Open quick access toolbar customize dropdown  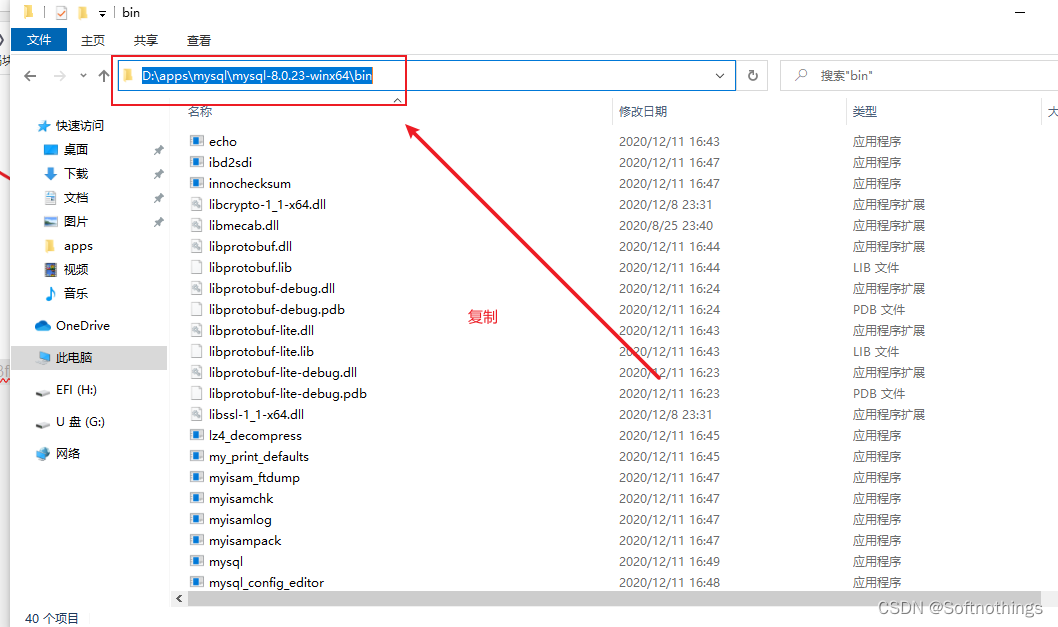pos(103,13)
